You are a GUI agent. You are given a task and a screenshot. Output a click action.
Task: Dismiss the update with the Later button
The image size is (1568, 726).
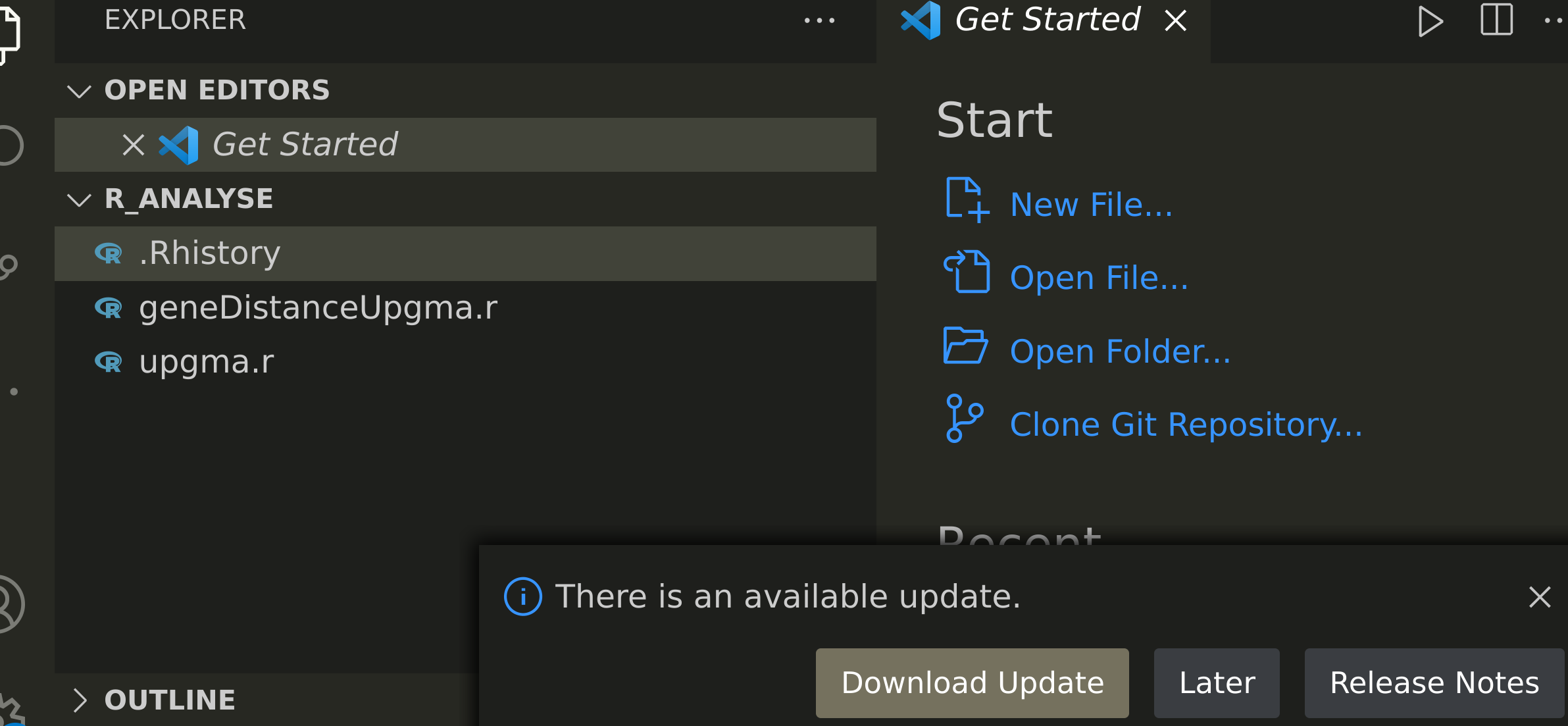tap(1216, 683)
